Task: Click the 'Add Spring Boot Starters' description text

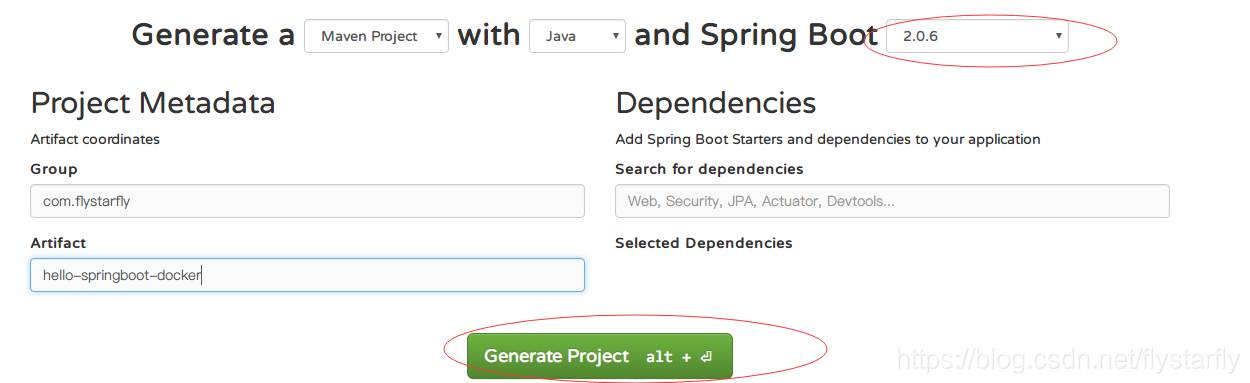Action: [828, 139]
